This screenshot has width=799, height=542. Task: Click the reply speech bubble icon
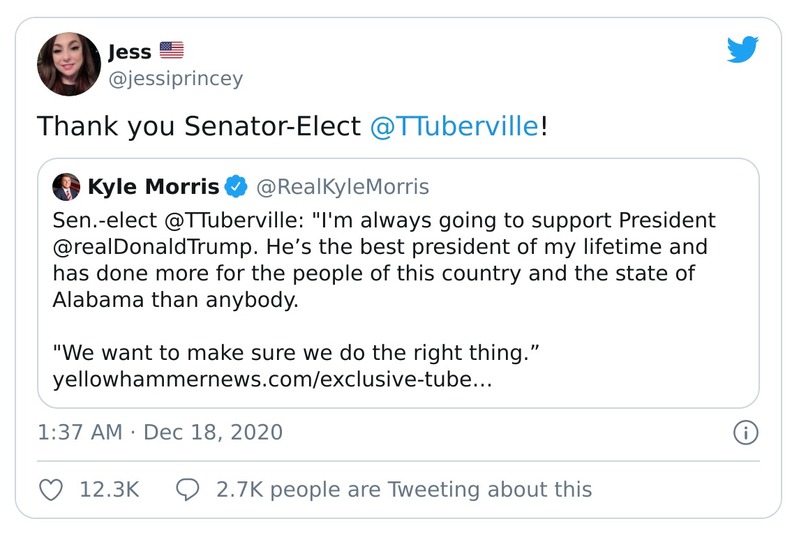187,489
